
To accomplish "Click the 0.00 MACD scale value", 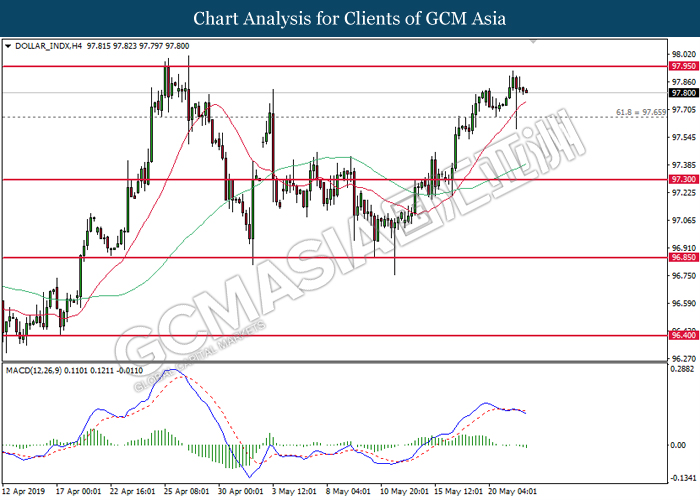I will click(679, 445).
